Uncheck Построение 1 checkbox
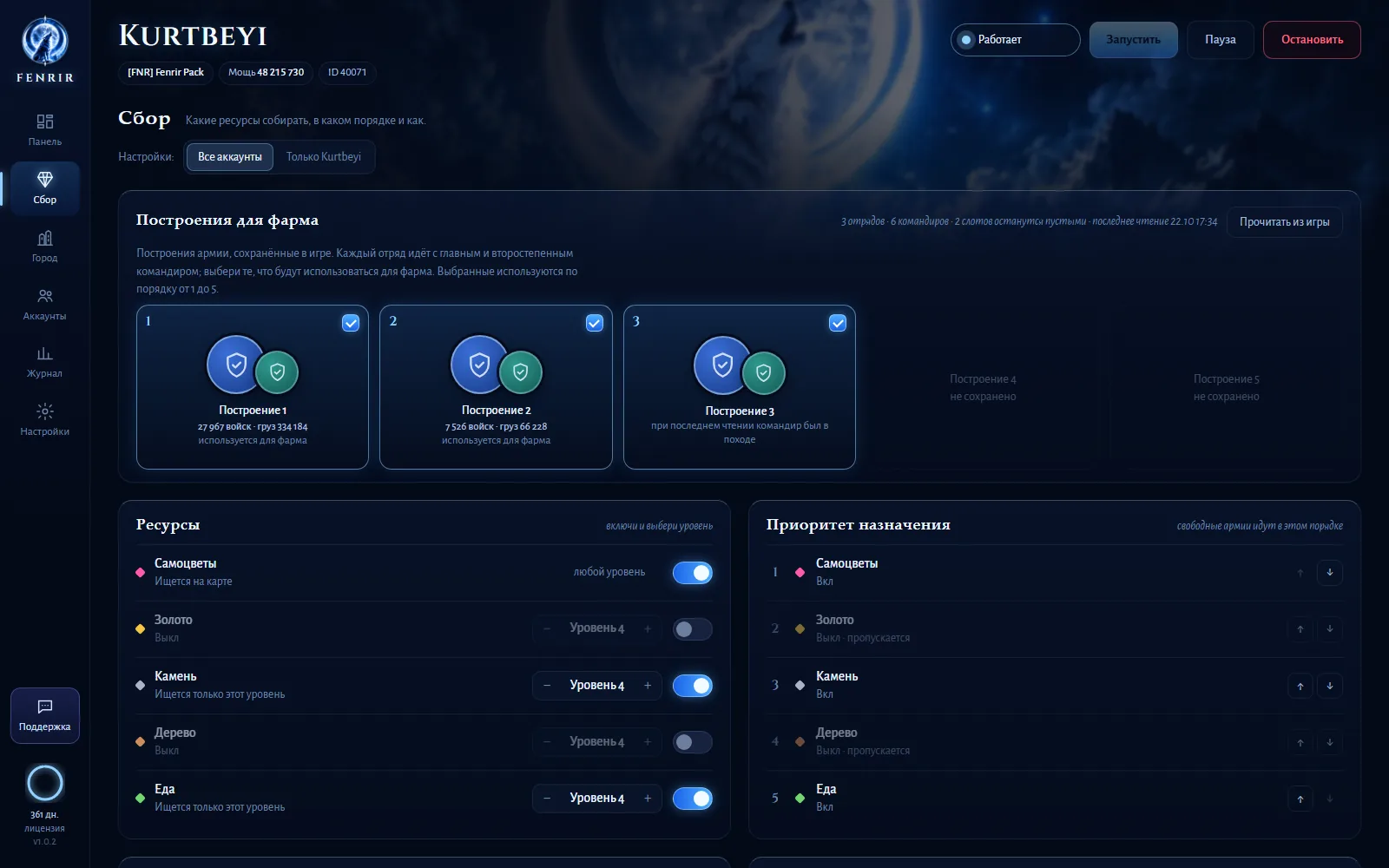The height and width of the screenshot is (868, 1389). click(351, 323)
